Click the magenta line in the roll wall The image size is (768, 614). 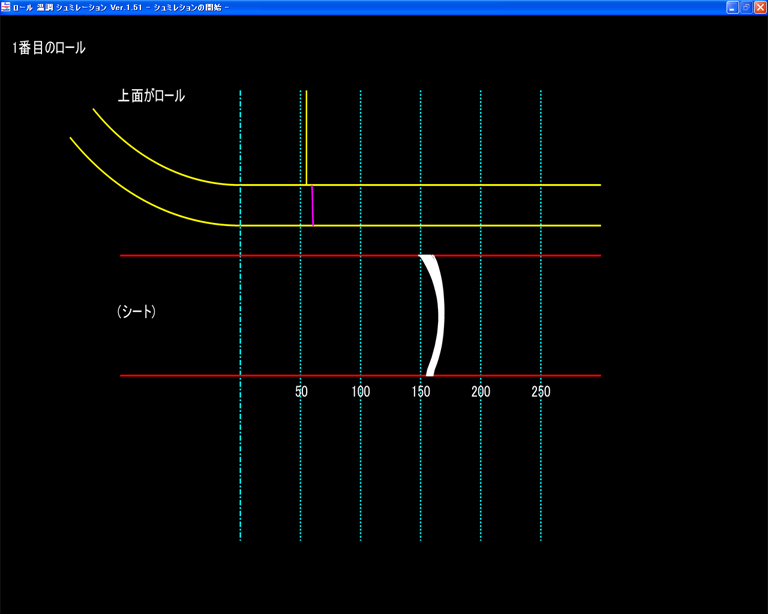[x=312, y=205]
